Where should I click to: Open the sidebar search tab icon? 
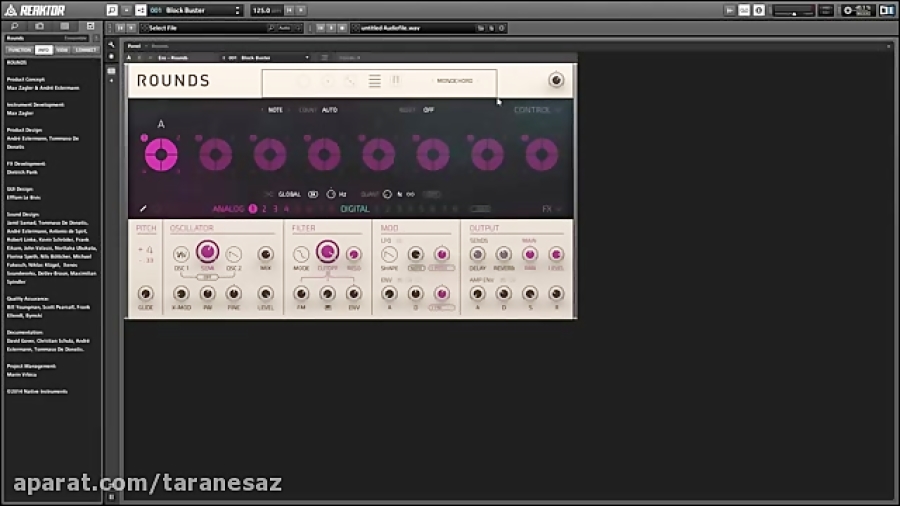[14, 26]
